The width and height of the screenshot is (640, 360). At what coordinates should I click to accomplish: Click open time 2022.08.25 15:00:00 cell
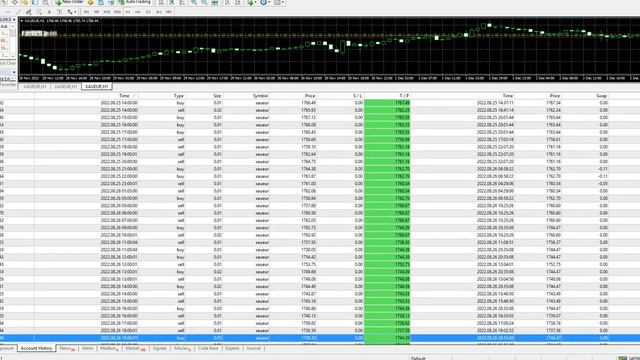click(x=119, y=118)
